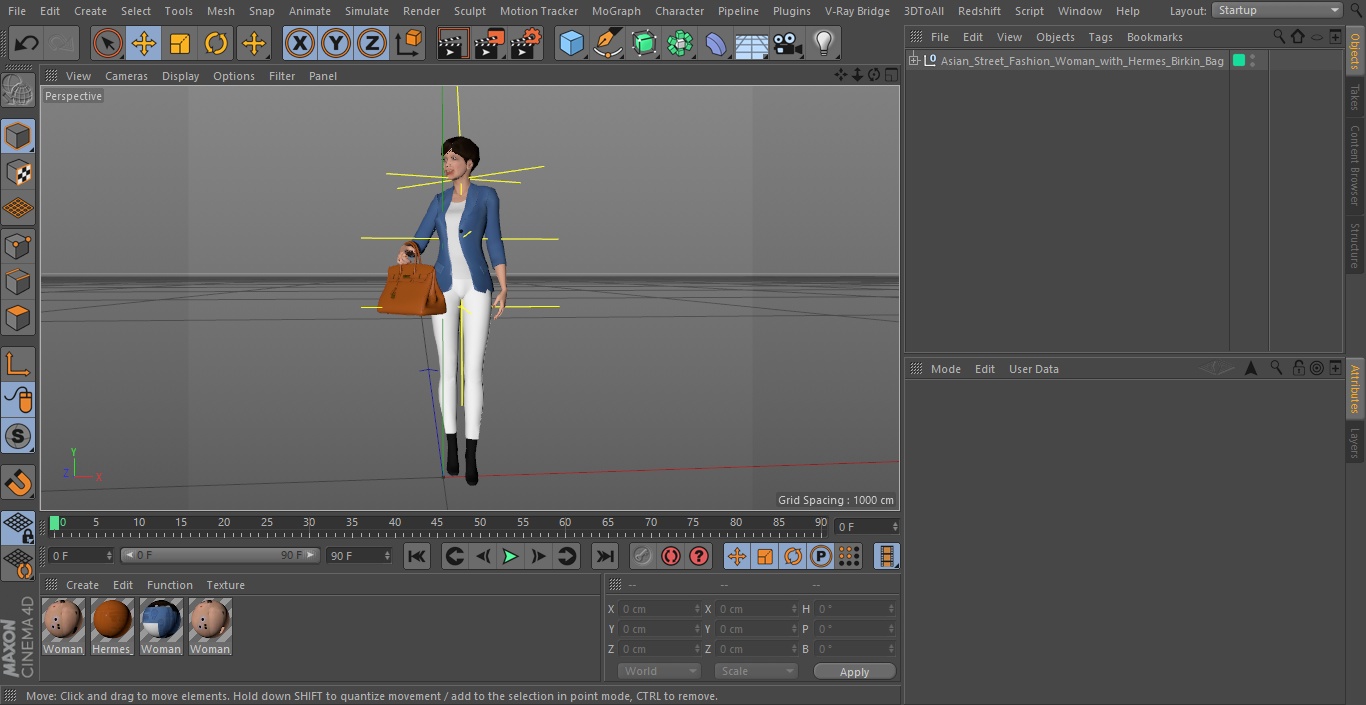Open the Deformer (bend) objects icon
Image resolution: width=1366 pixels, height=705 pixels.
tap(715, 43)
